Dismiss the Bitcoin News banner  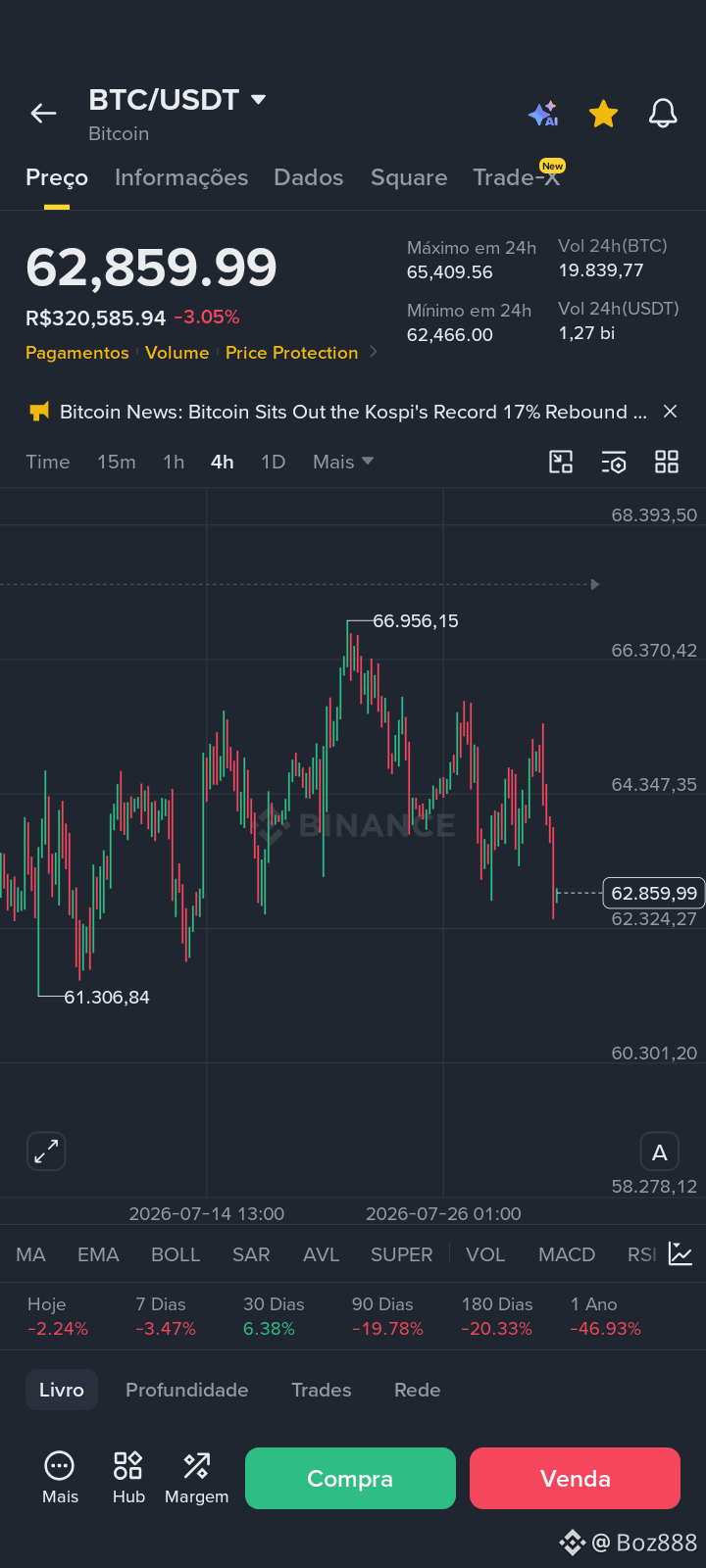(x=671, y=412)
